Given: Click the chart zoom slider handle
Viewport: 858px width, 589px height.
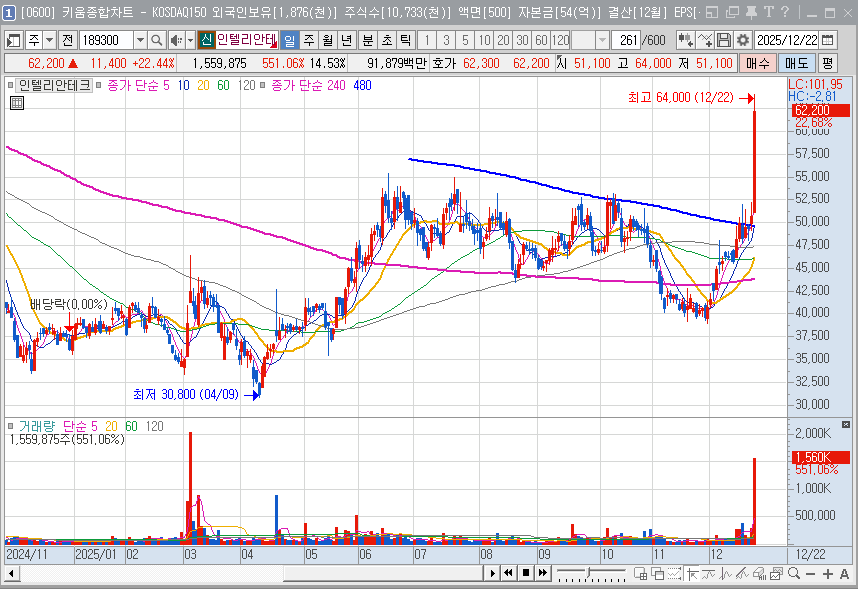Looking at the screenshot, I should (589, 573).
